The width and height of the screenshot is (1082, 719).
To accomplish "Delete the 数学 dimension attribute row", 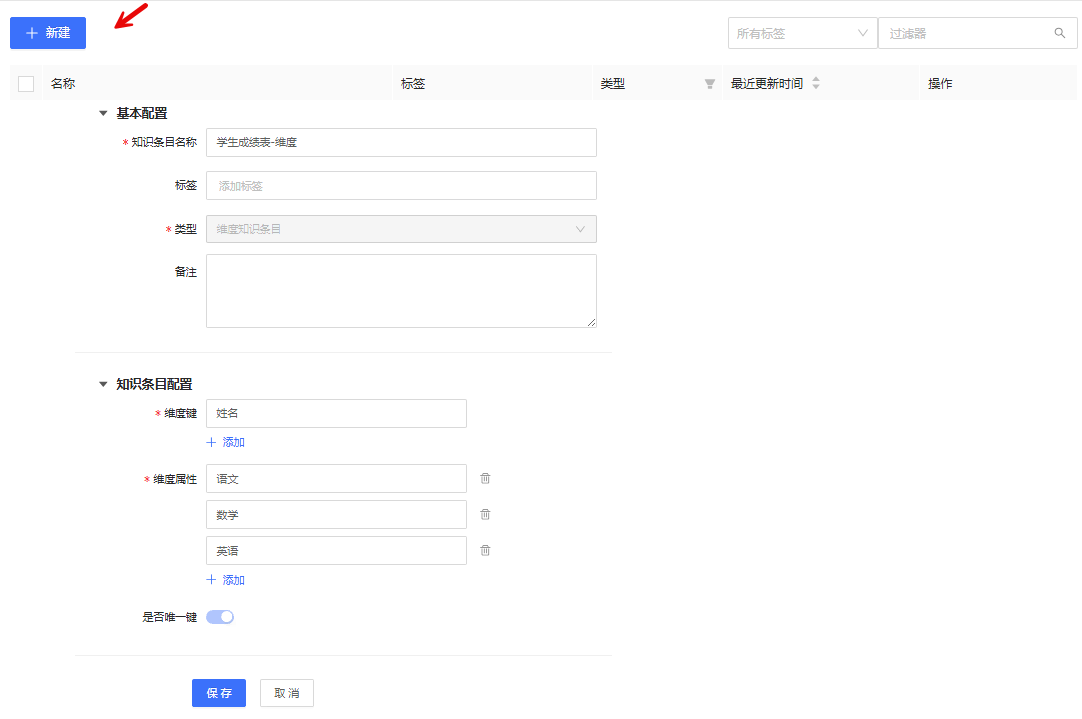I will pyautogui.click(x=485, y=514).
